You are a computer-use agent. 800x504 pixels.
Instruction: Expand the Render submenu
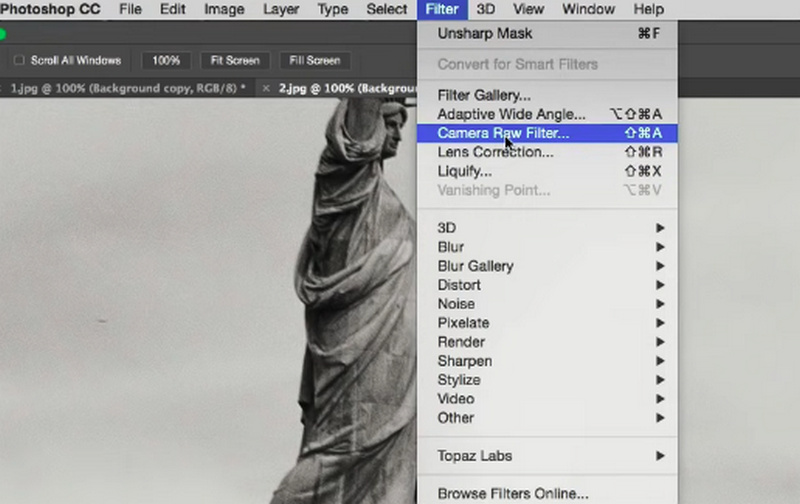click(x=547, y=342)
